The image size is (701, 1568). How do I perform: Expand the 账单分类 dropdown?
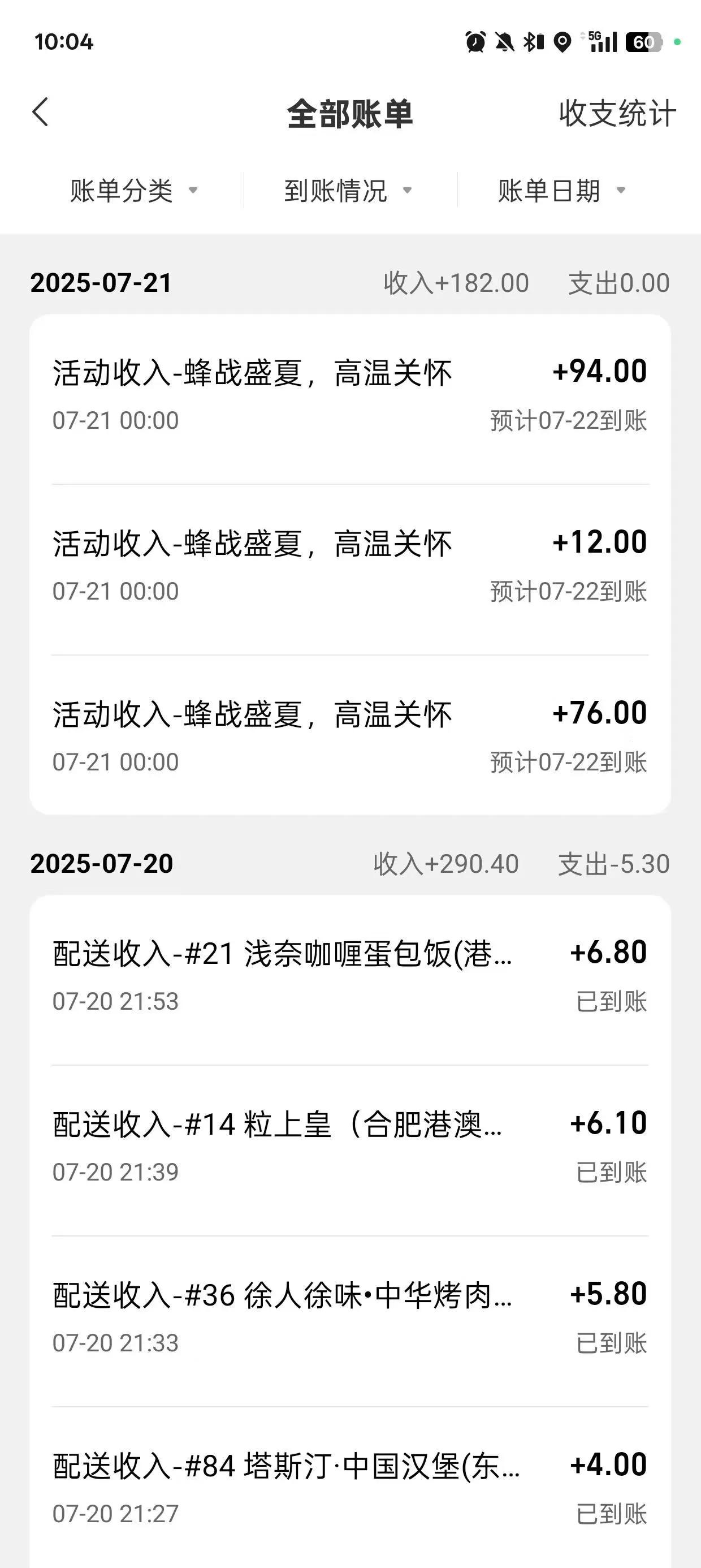pyautogui.click(x=134, y=191)
